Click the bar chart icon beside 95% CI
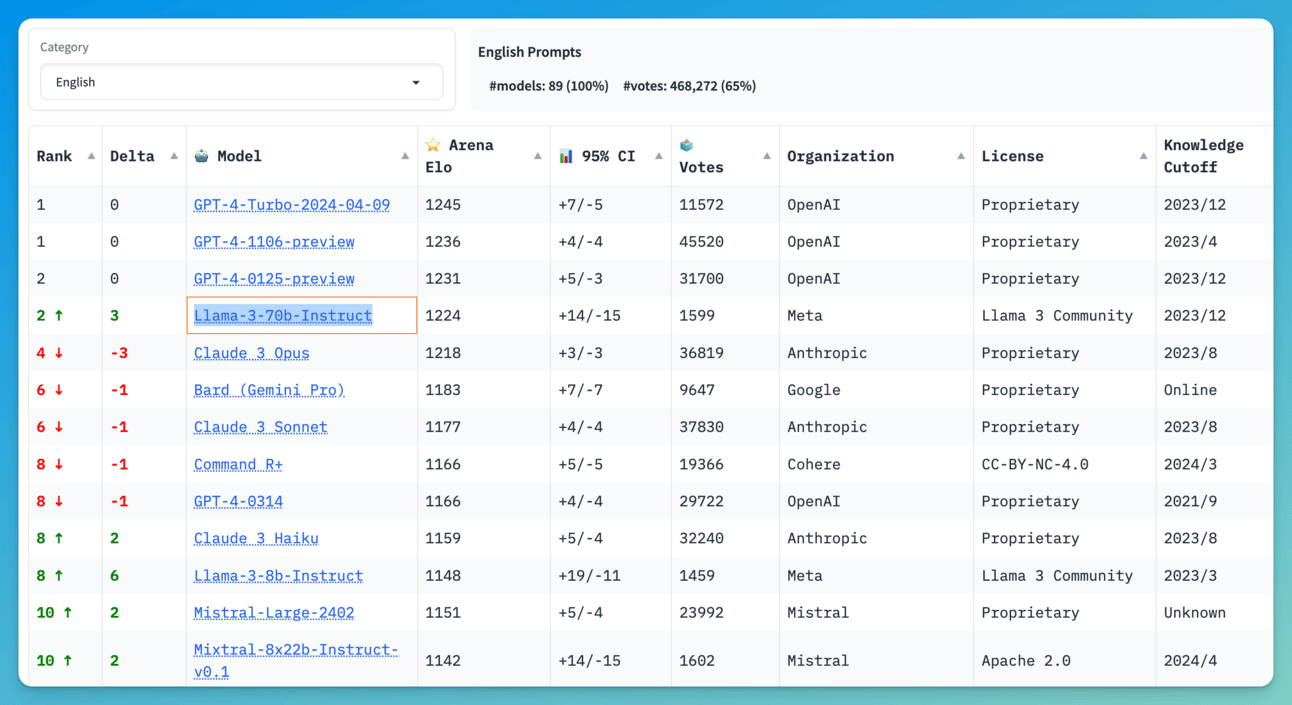Image resolution: width=1292 pixels, height=705 pixels. [x=566, y=156]
